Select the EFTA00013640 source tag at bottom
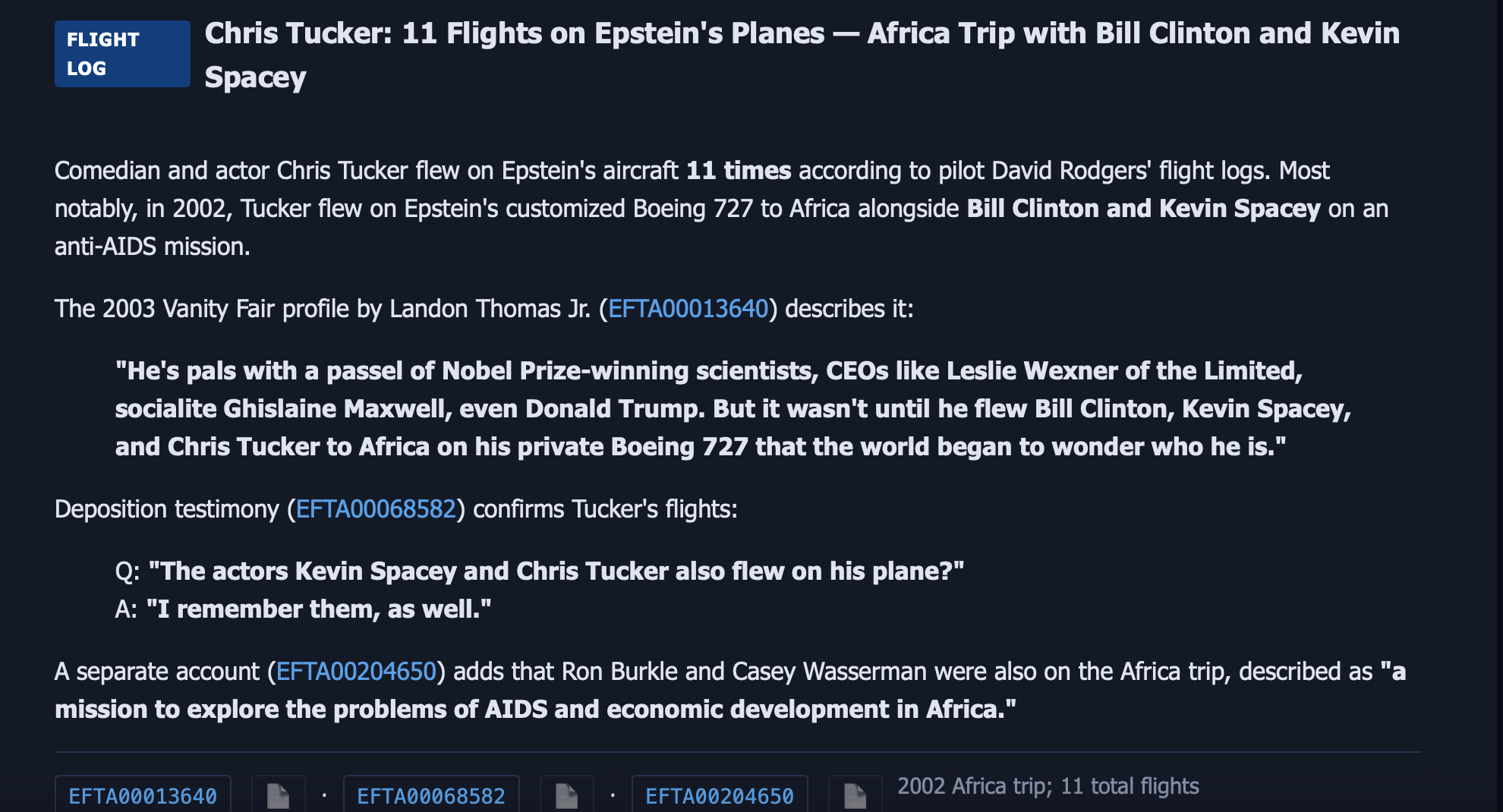This screenshot has height=812, width=1503. coord(143,795)
